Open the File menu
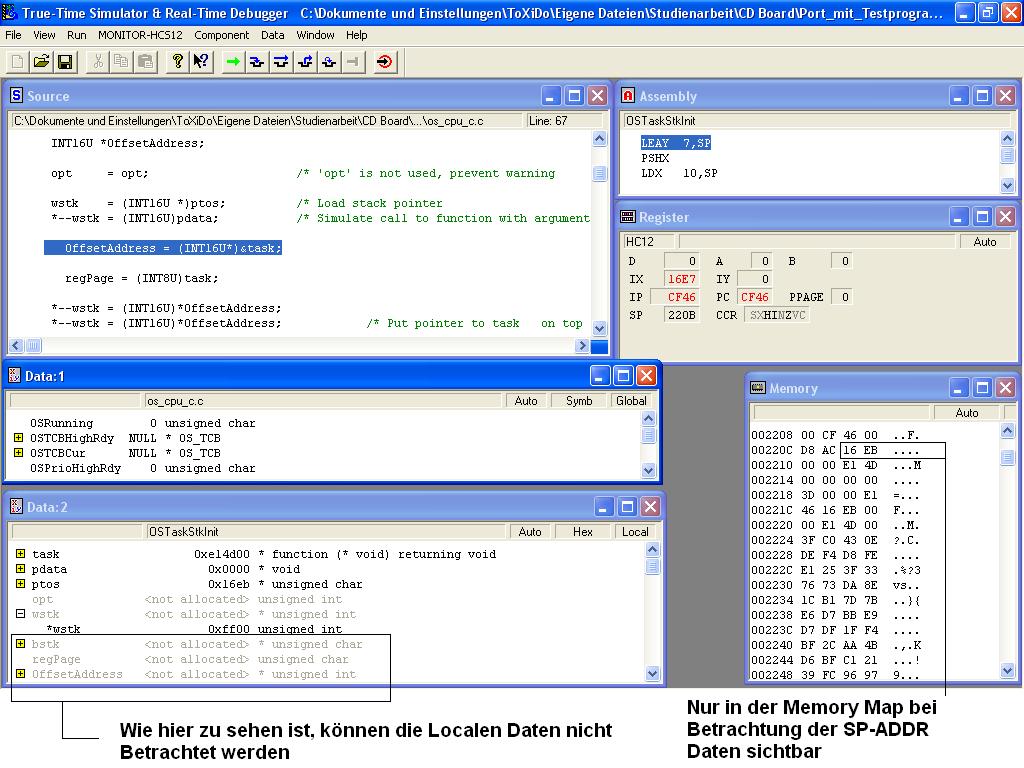1024x768 pixels. (x=13, y=35)
